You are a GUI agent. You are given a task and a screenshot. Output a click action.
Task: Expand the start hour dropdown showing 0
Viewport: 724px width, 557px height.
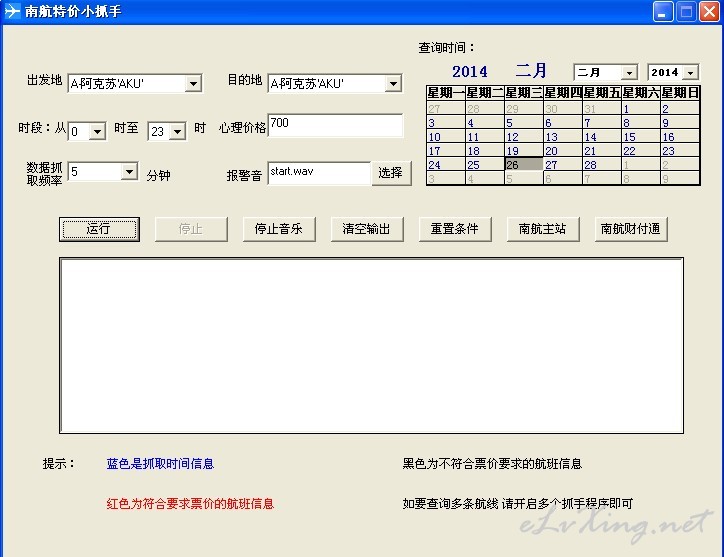coord(97,132)
